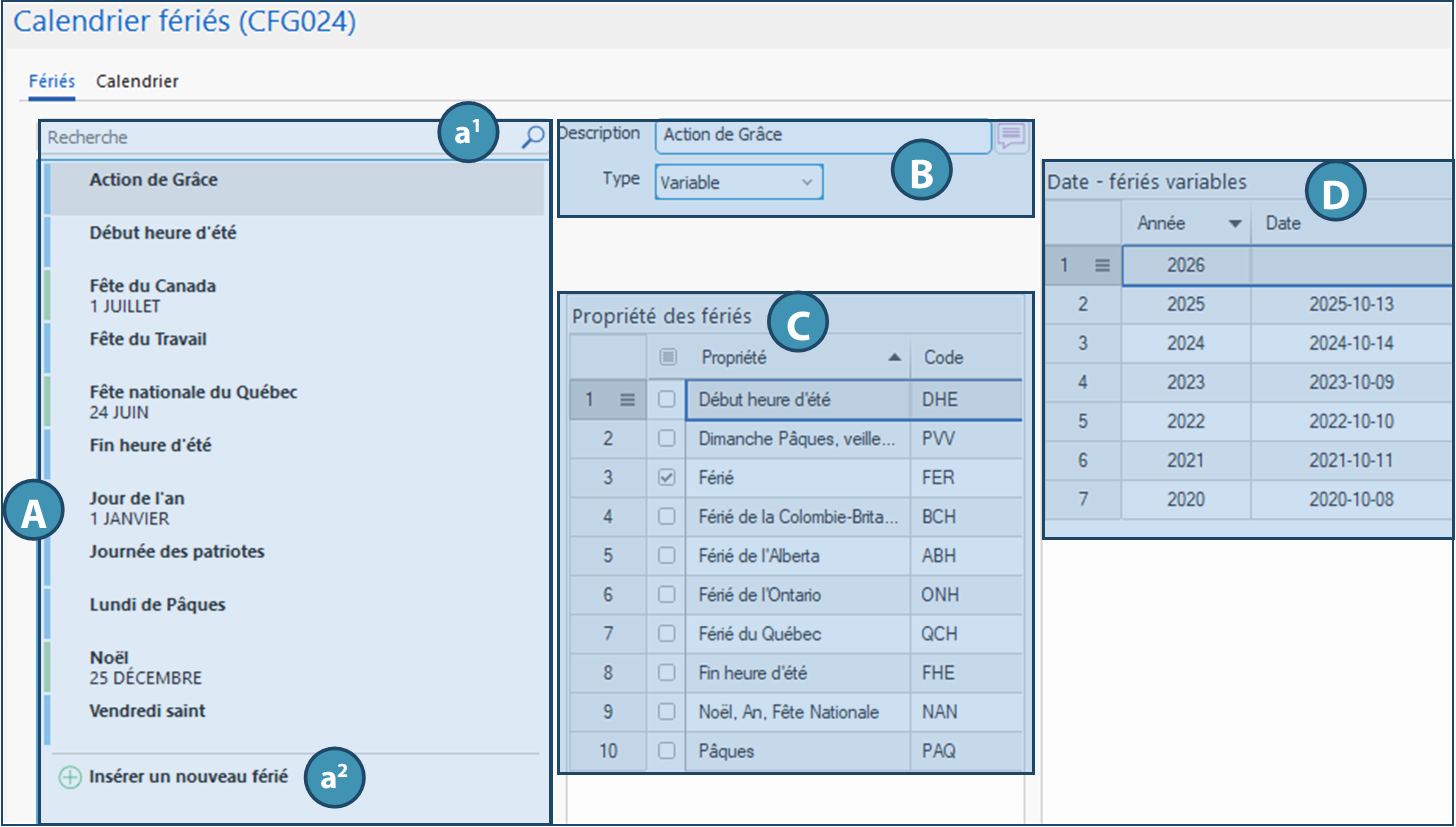
Task: Open the Année column sort dropdown arrow
Action: (1234, 224)
